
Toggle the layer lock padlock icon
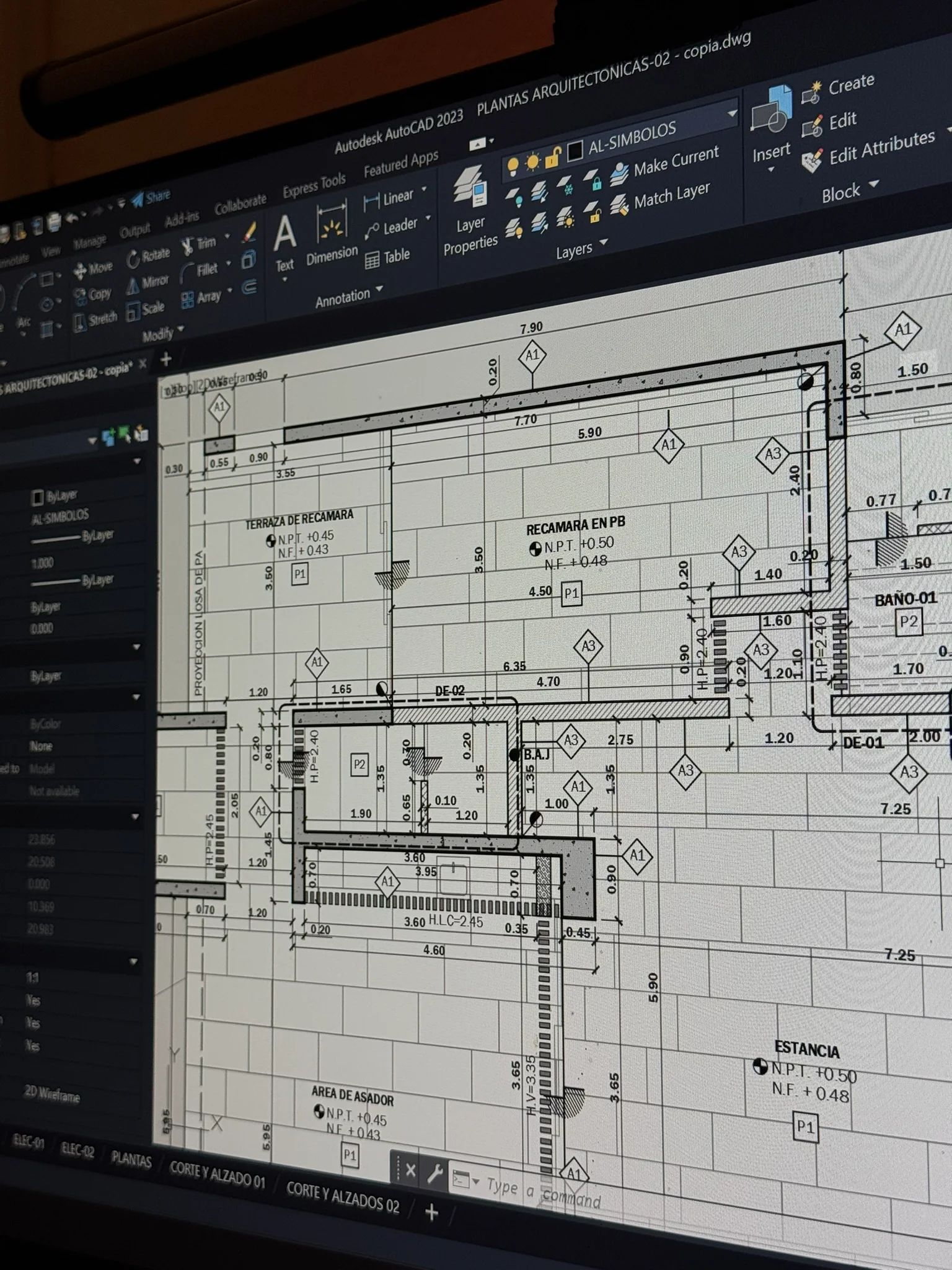pyautogui.click(x=552, y=158)
